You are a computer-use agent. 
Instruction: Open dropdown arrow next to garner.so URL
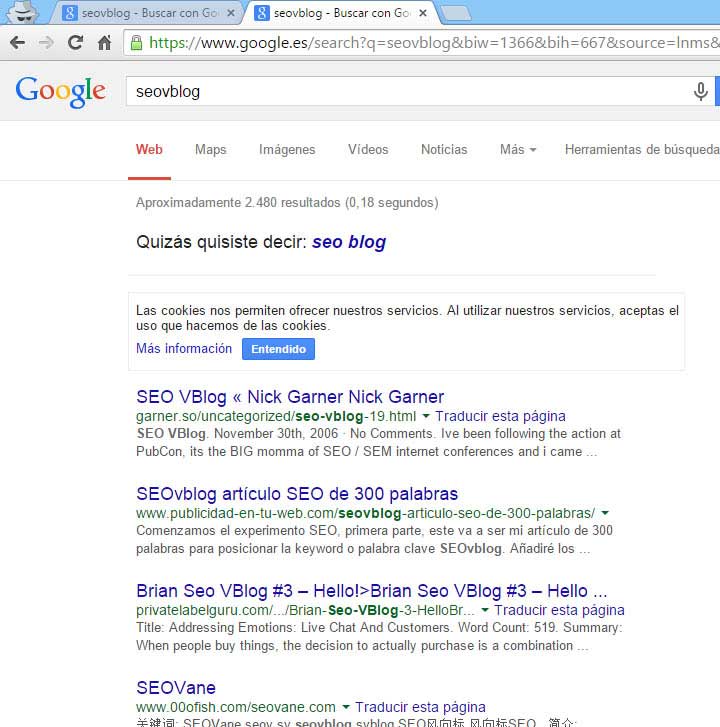pos(426,416)
